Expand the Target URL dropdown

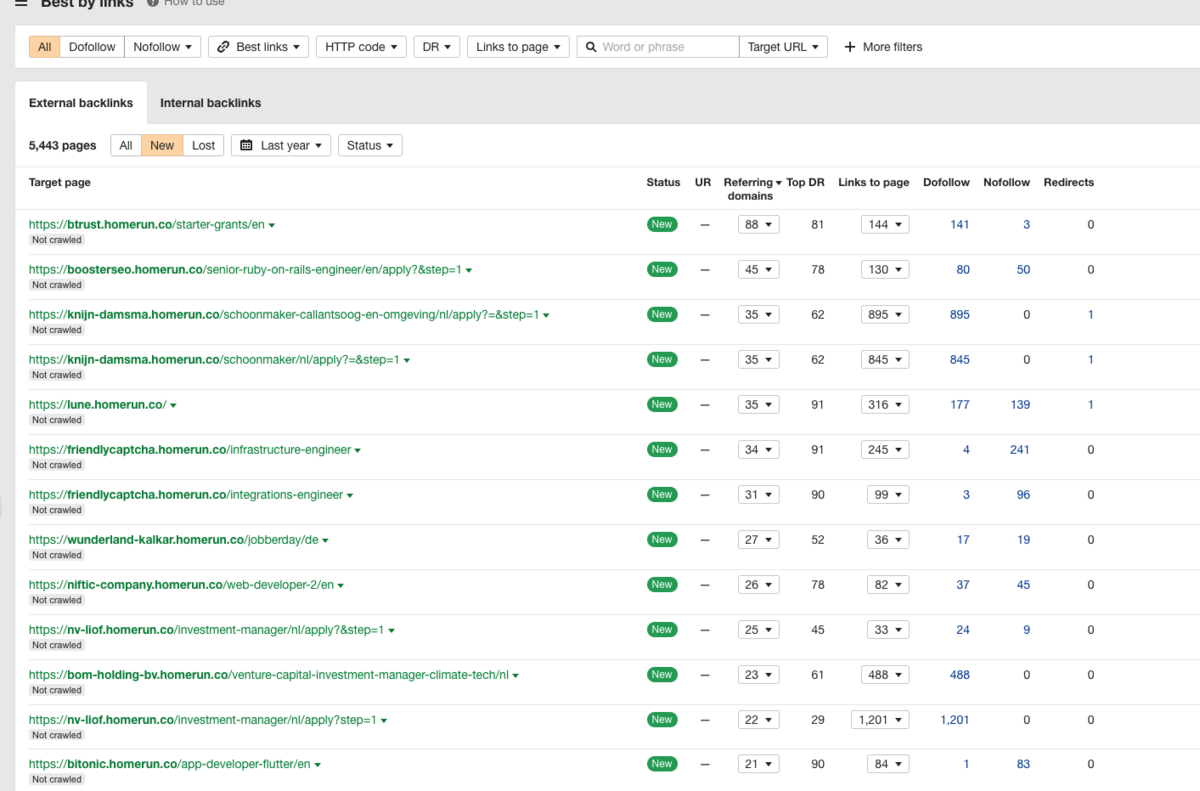(x=783, y=47)
